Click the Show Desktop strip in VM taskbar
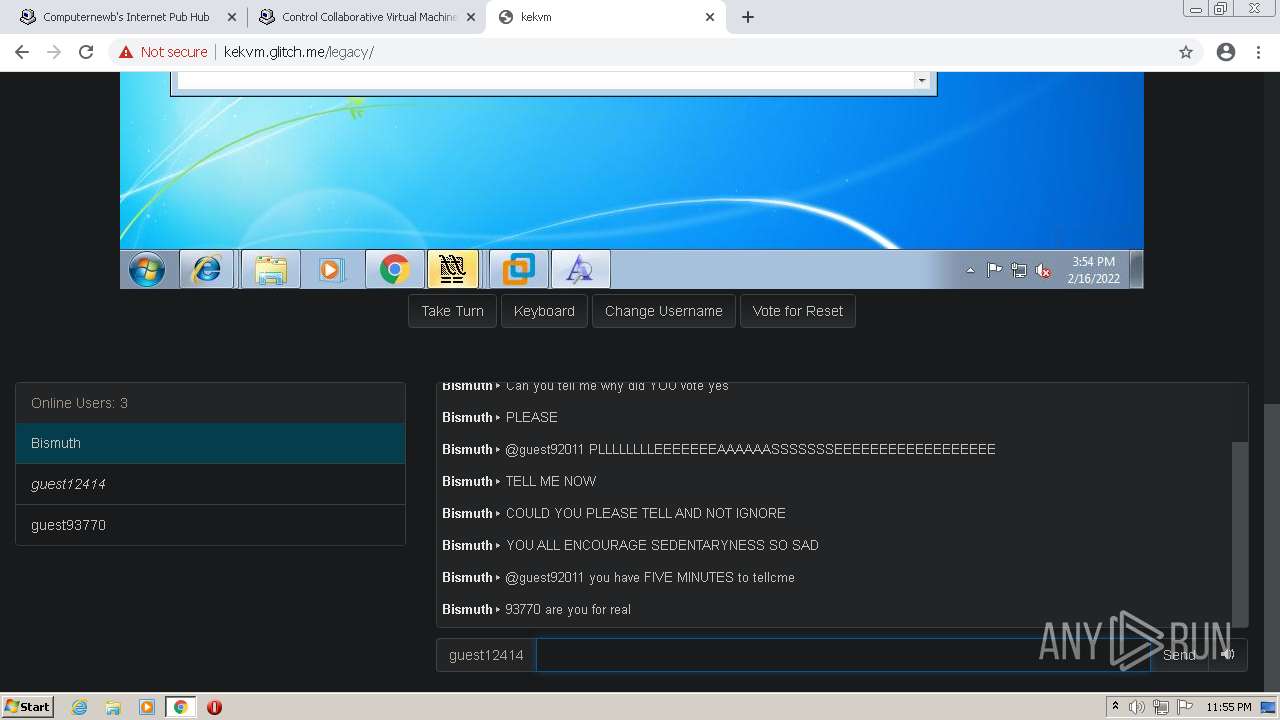 1137,269
